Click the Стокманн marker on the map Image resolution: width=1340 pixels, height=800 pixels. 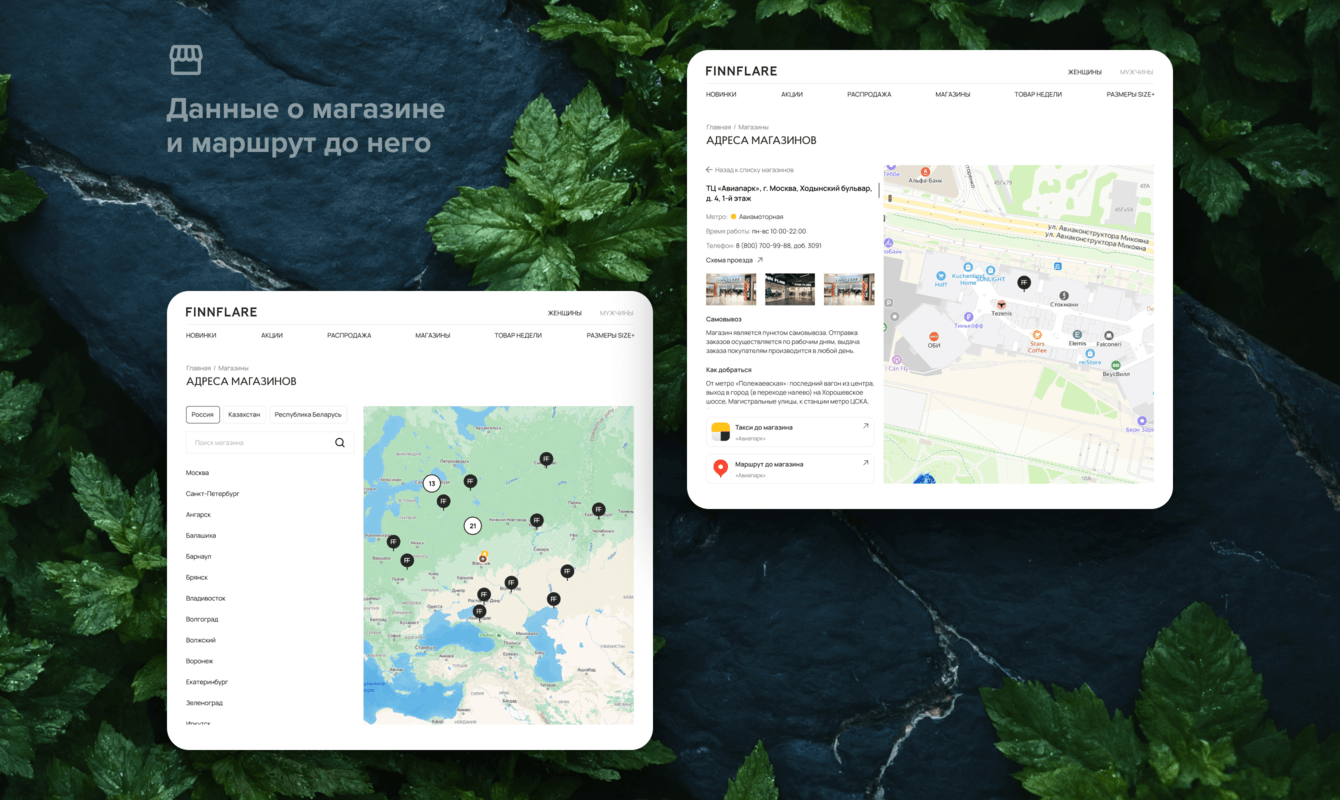pos(1063,295)
